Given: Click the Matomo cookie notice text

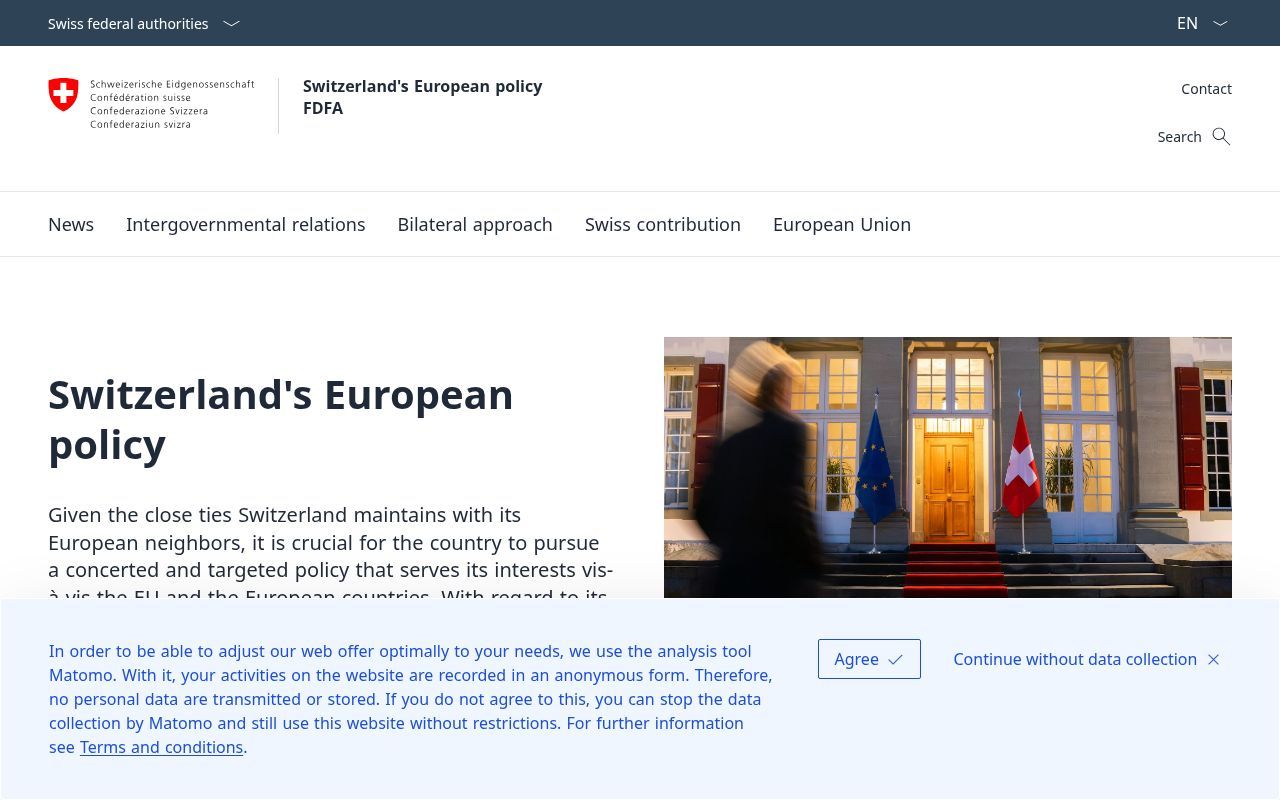Looking at the screenshot, I should pyautogui.click(x=411, y=699).
